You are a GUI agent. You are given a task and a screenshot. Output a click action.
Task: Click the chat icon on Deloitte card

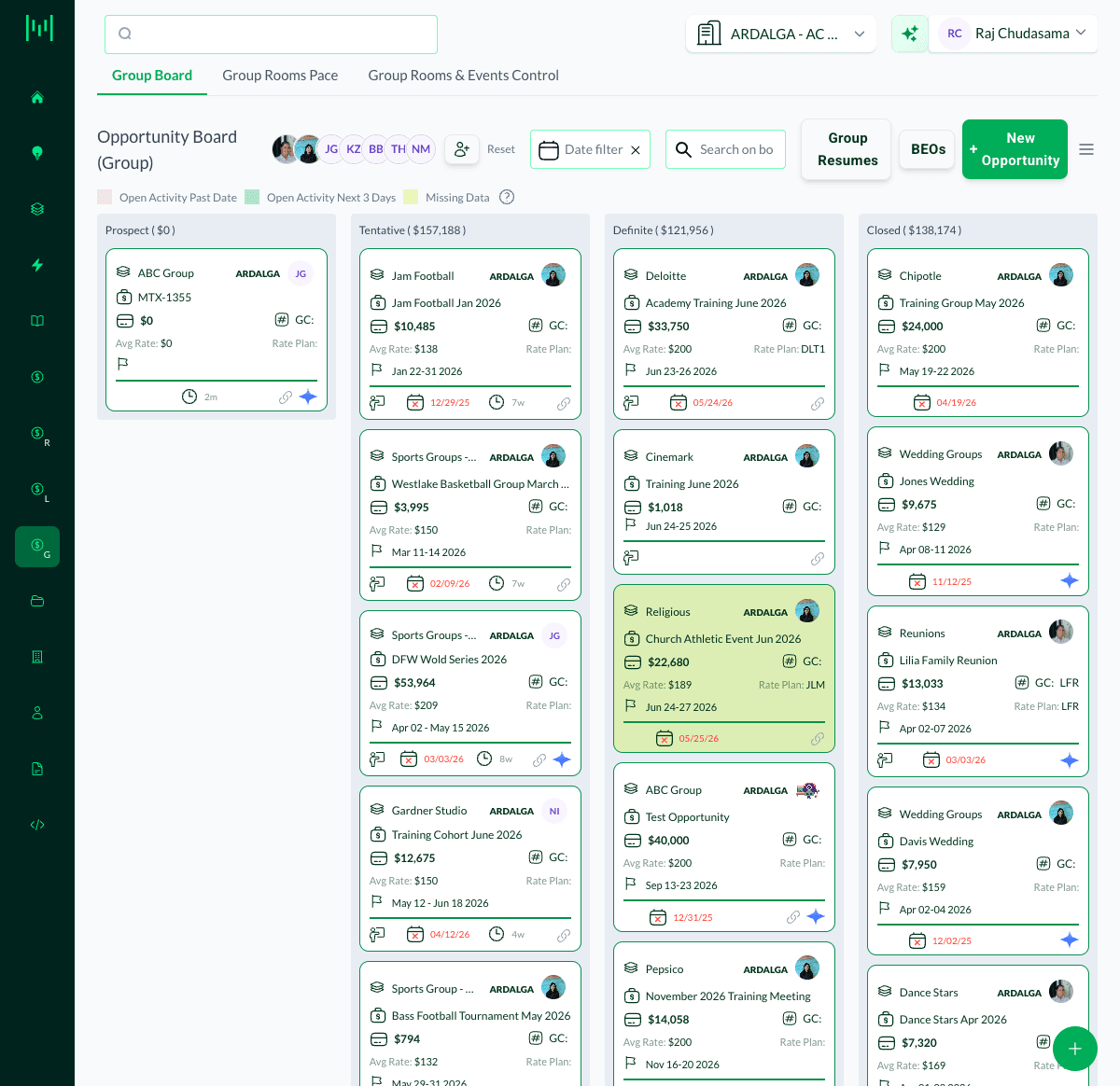631,403
